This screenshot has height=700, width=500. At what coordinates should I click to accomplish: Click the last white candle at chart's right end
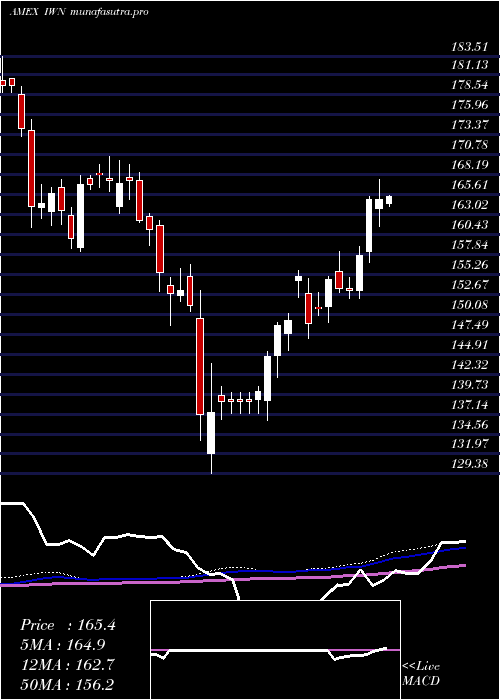tap(389, 200)
